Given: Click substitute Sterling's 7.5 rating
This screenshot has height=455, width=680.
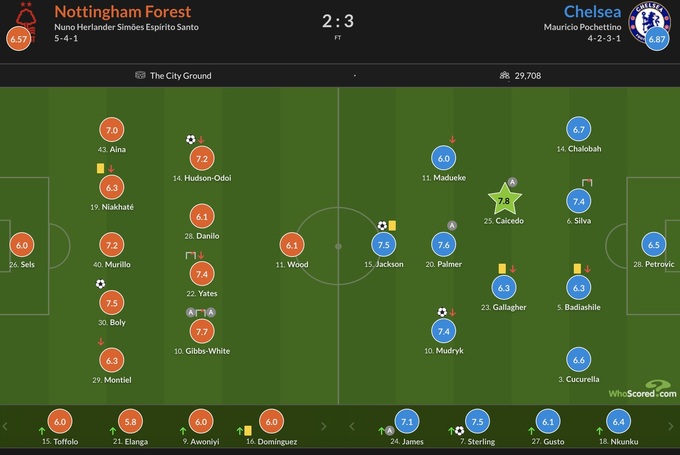Looking at the screenshot, I should [x=476, y=422].
